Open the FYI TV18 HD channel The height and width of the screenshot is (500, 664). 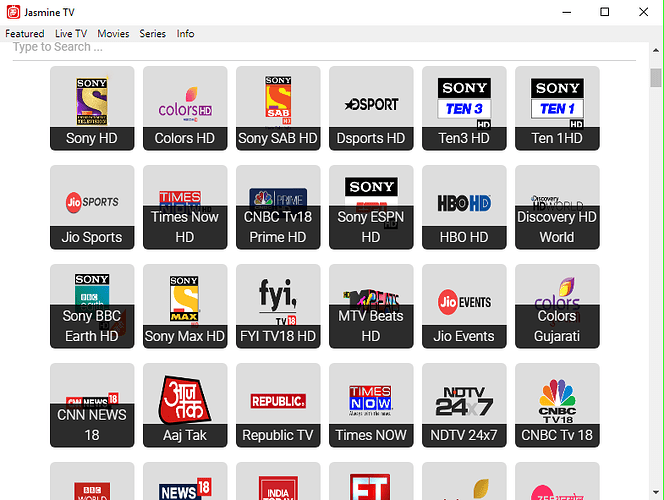(x=278, y=307)
